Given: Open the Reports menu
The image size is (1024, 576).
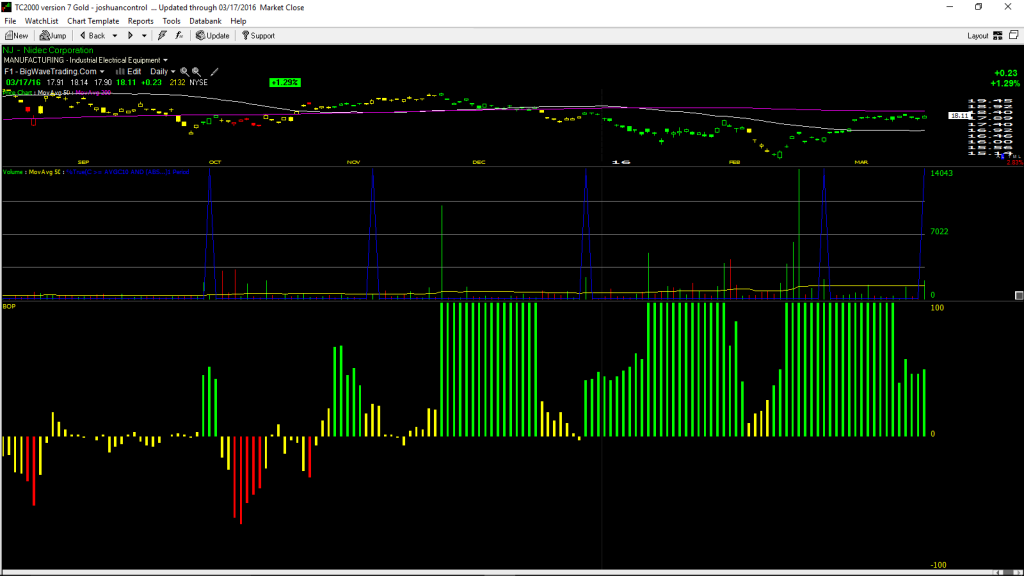Looking at the screenshot, I should (x=140, y=21).
